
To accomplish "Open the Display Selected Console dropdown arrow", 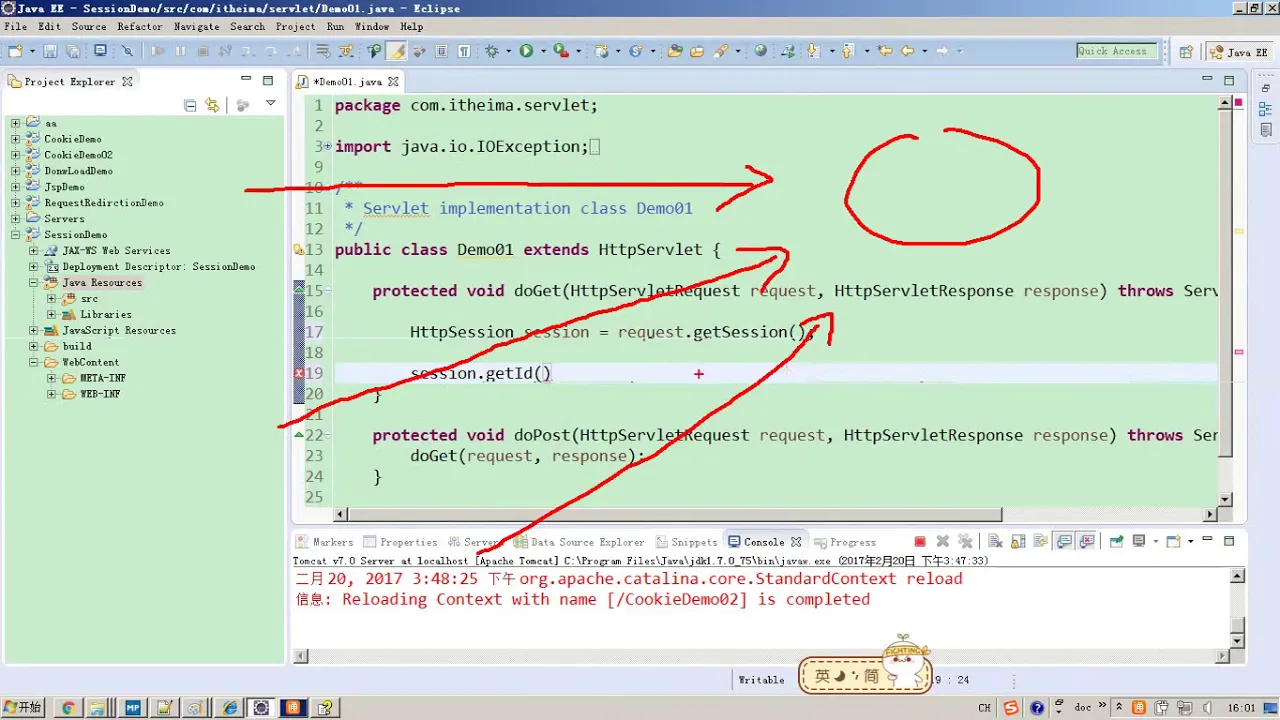I will click(1155, 542).
